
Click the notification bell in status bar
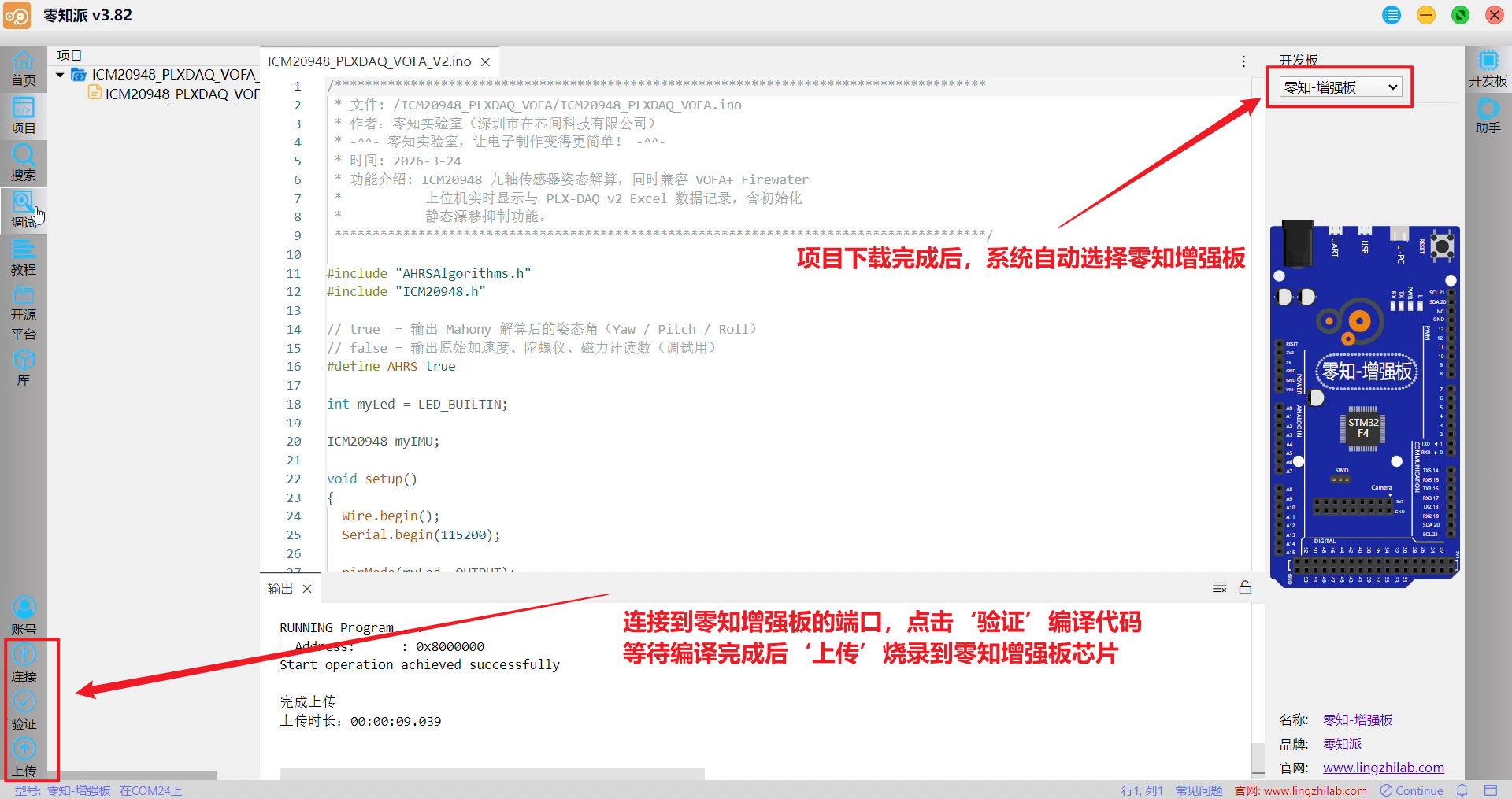[1462, 790]
